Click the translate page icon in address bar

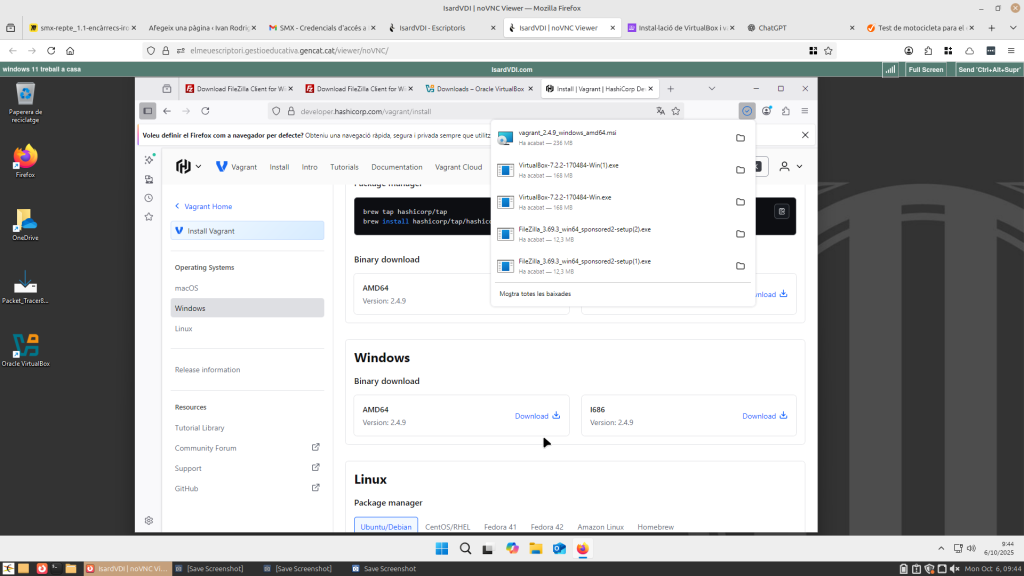pyautogui.click(x=660, y=111)
